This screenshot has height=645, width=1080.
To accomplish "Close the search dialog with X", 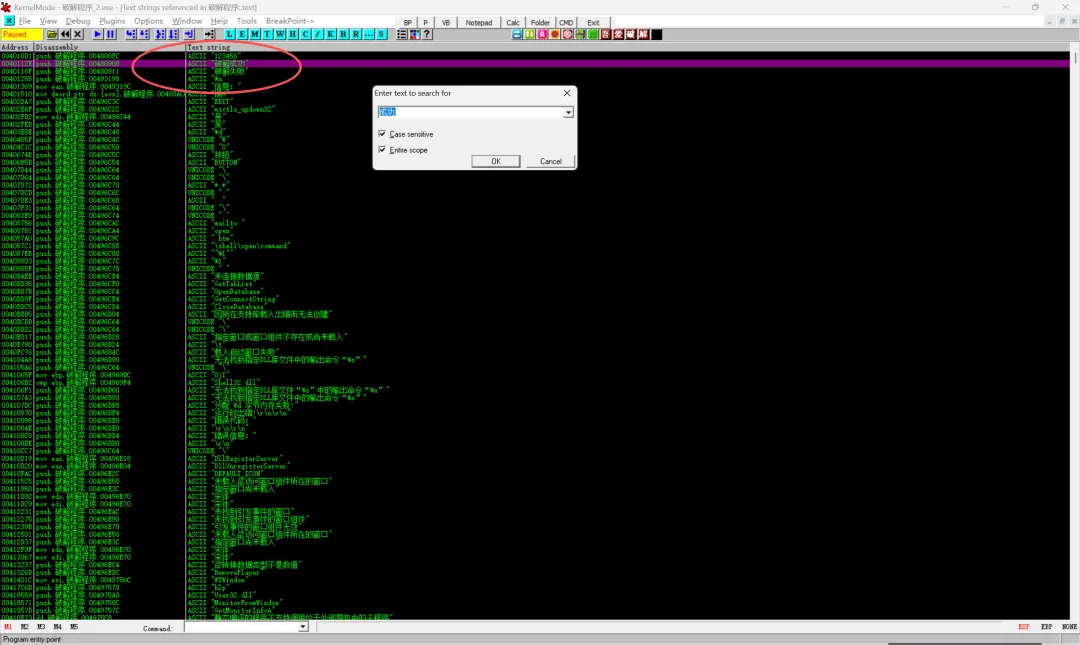I will pos(567,93).
